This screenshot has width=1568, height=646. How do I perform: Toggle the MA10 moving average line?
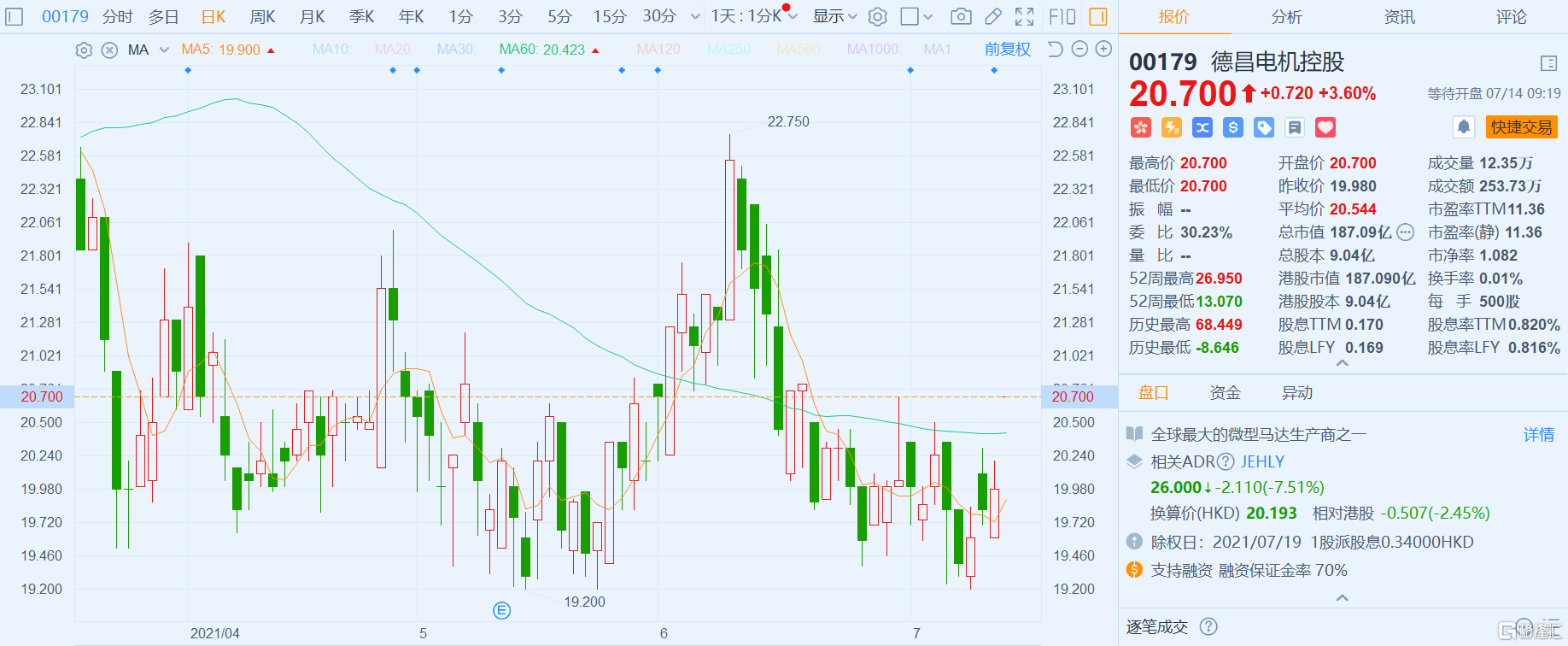331,50
